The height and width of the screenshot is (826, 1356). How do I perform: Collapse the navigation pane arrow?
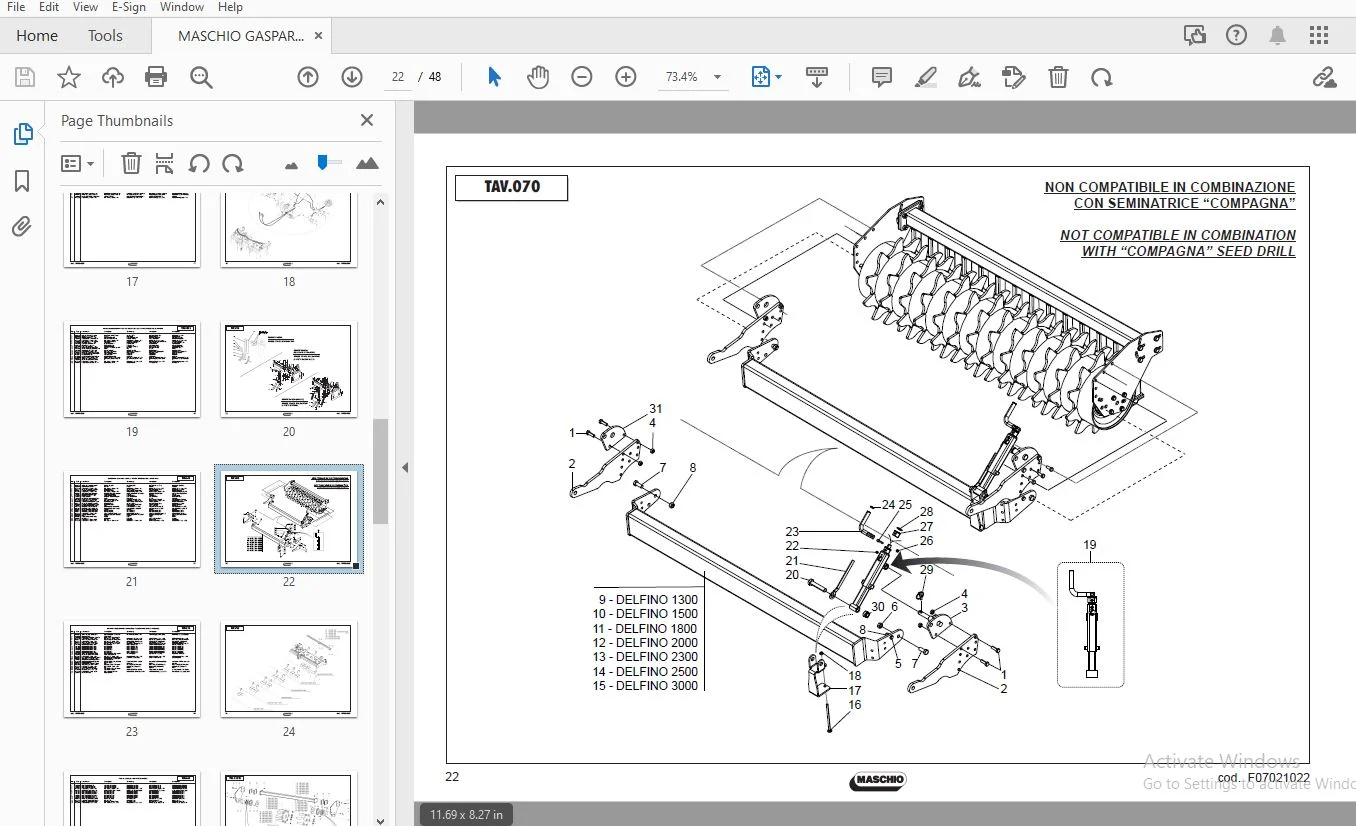click(x=405, y=467)
